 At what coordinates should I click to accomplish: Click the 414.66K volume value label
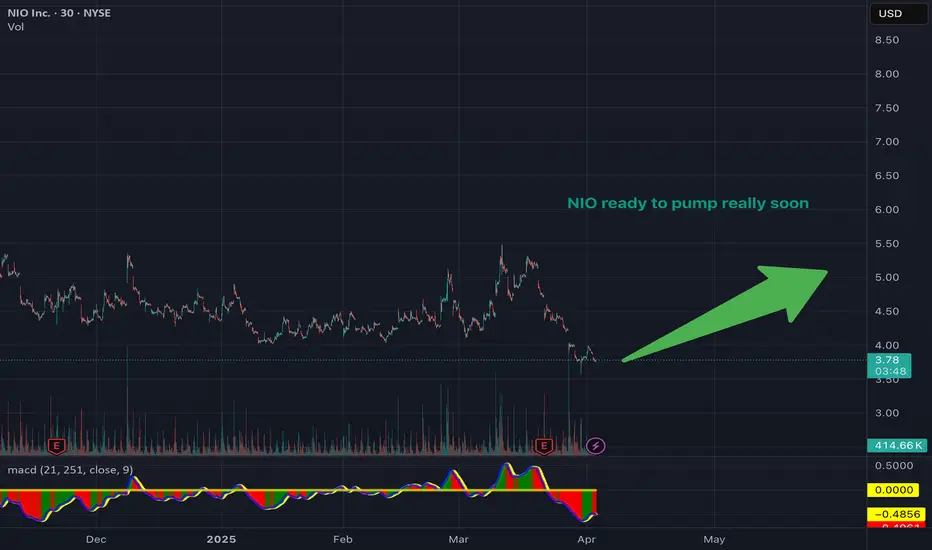pos(898,445)
